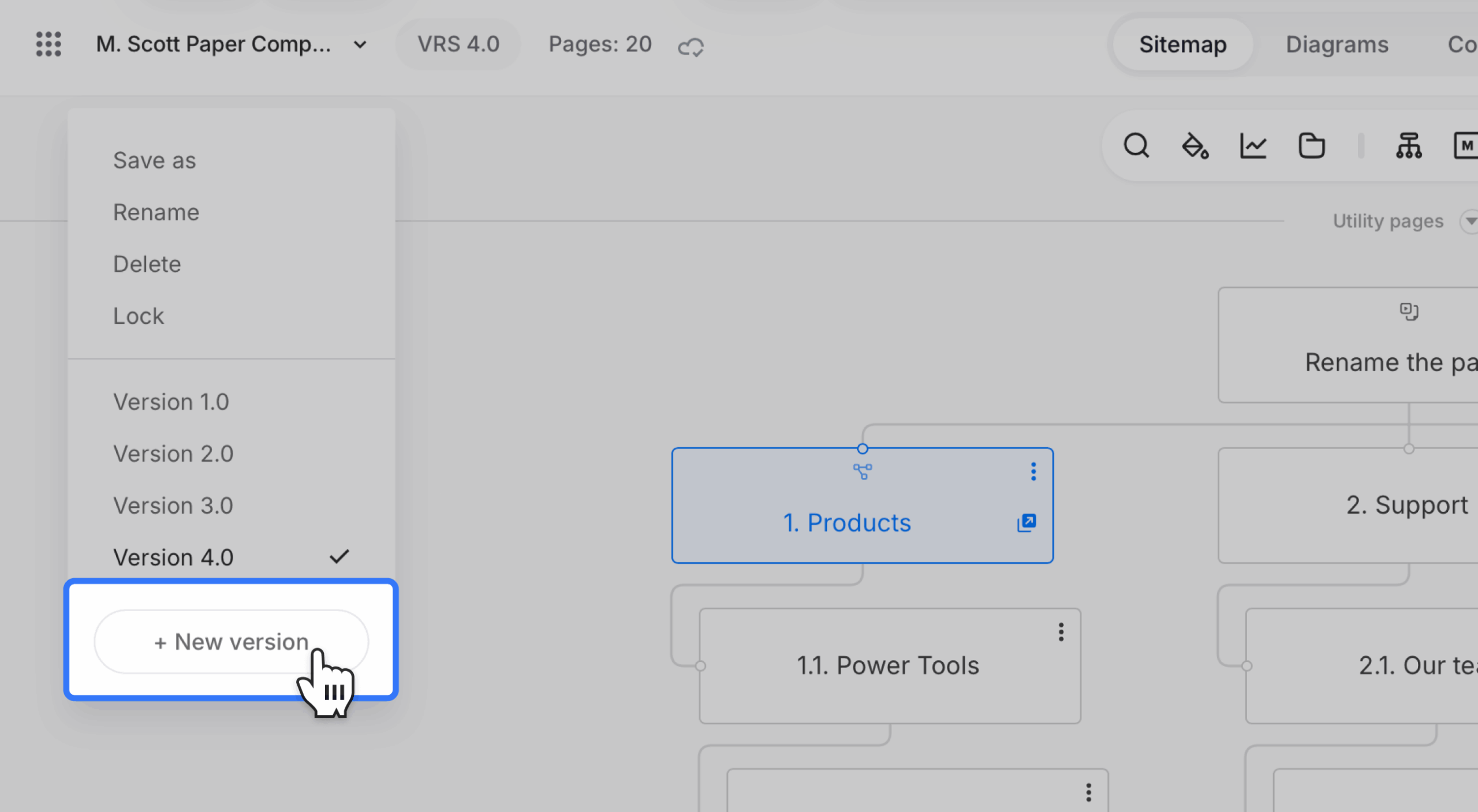
Task: Click the icon atop the Rename the page card
Action: click(x=1409, y=312)
